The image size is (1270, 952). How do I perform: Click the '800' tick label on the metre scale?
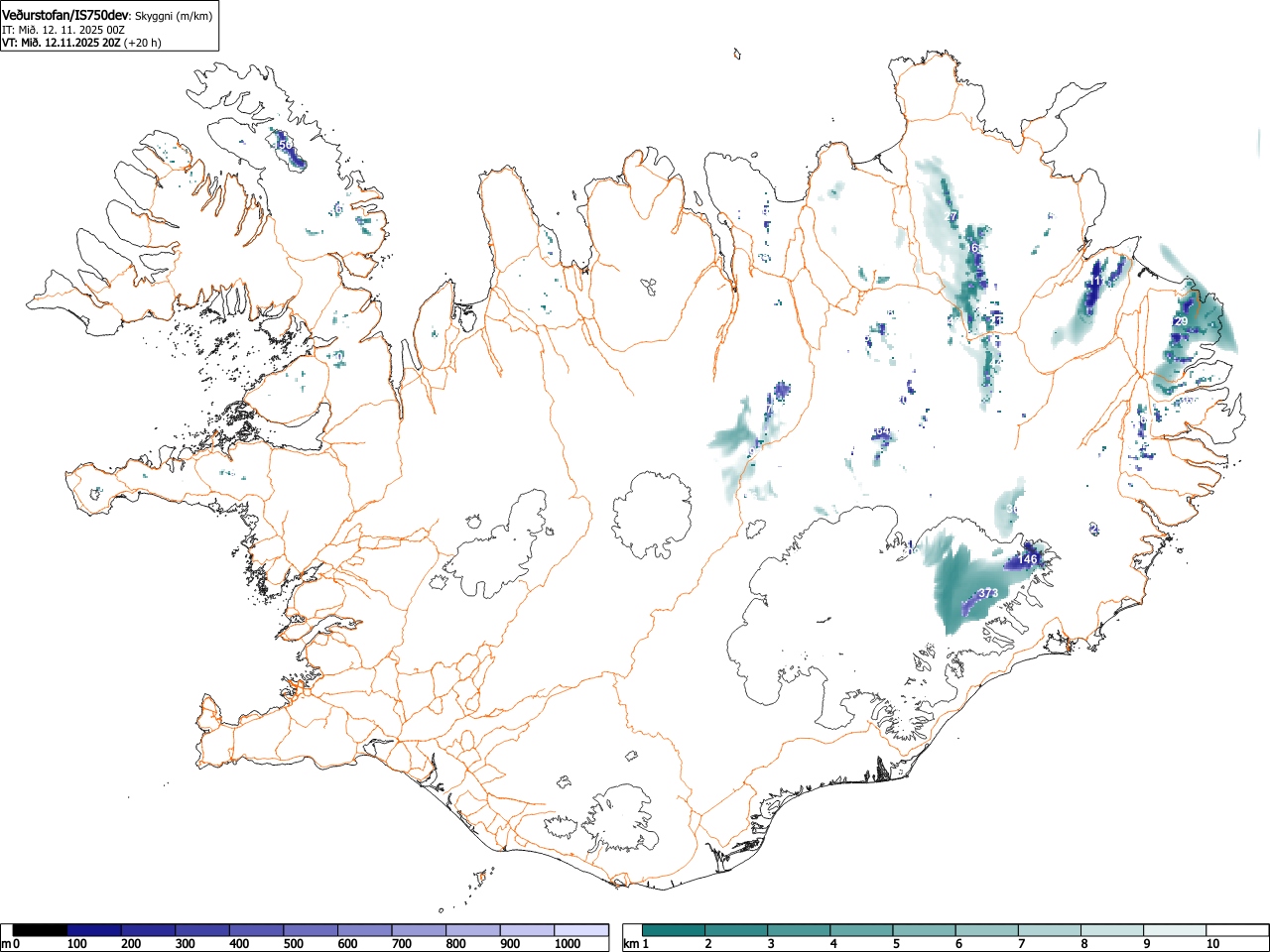tap(455, 944)
